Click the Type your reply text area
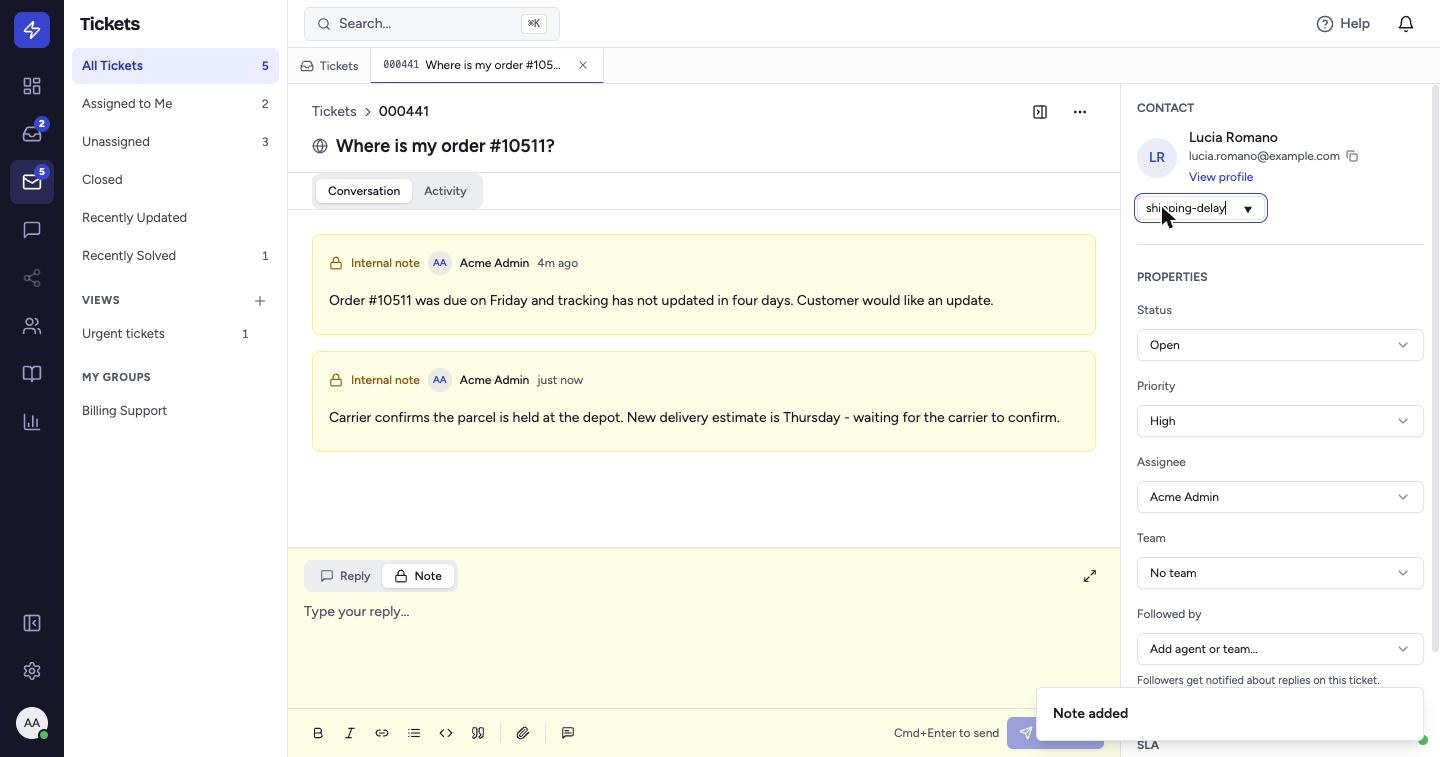The height and width of the screenshot is (757, 1440). tap(704, 650)
